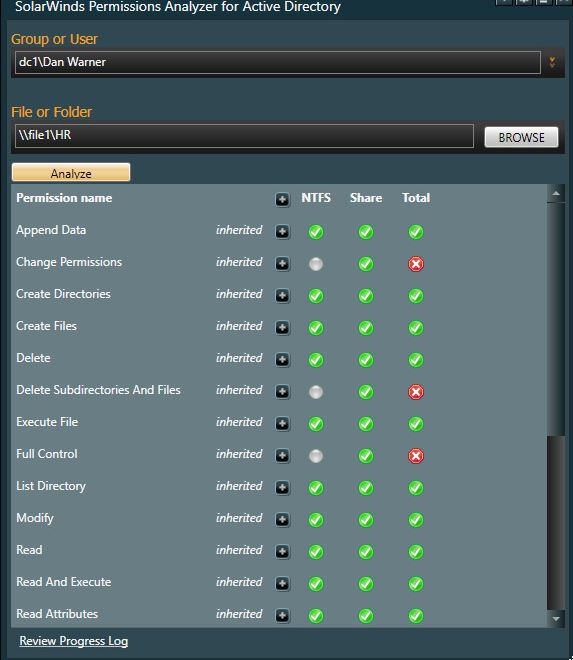Click the gray NTFS indicator for Change Permissions
This screenshot has width=573, height=660.
tap(316, 264)
